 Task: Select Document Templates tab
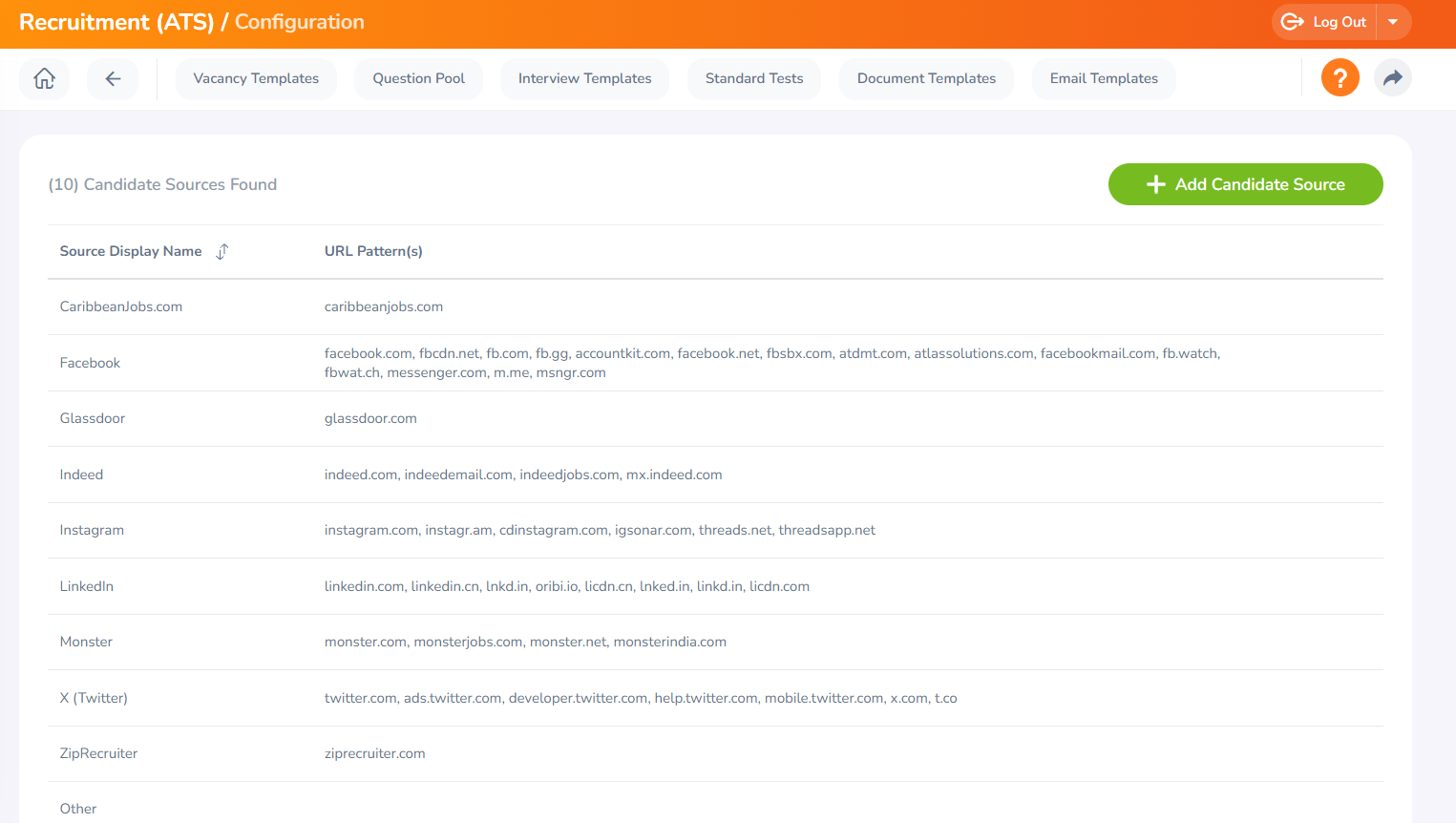(x=926, y=78)
